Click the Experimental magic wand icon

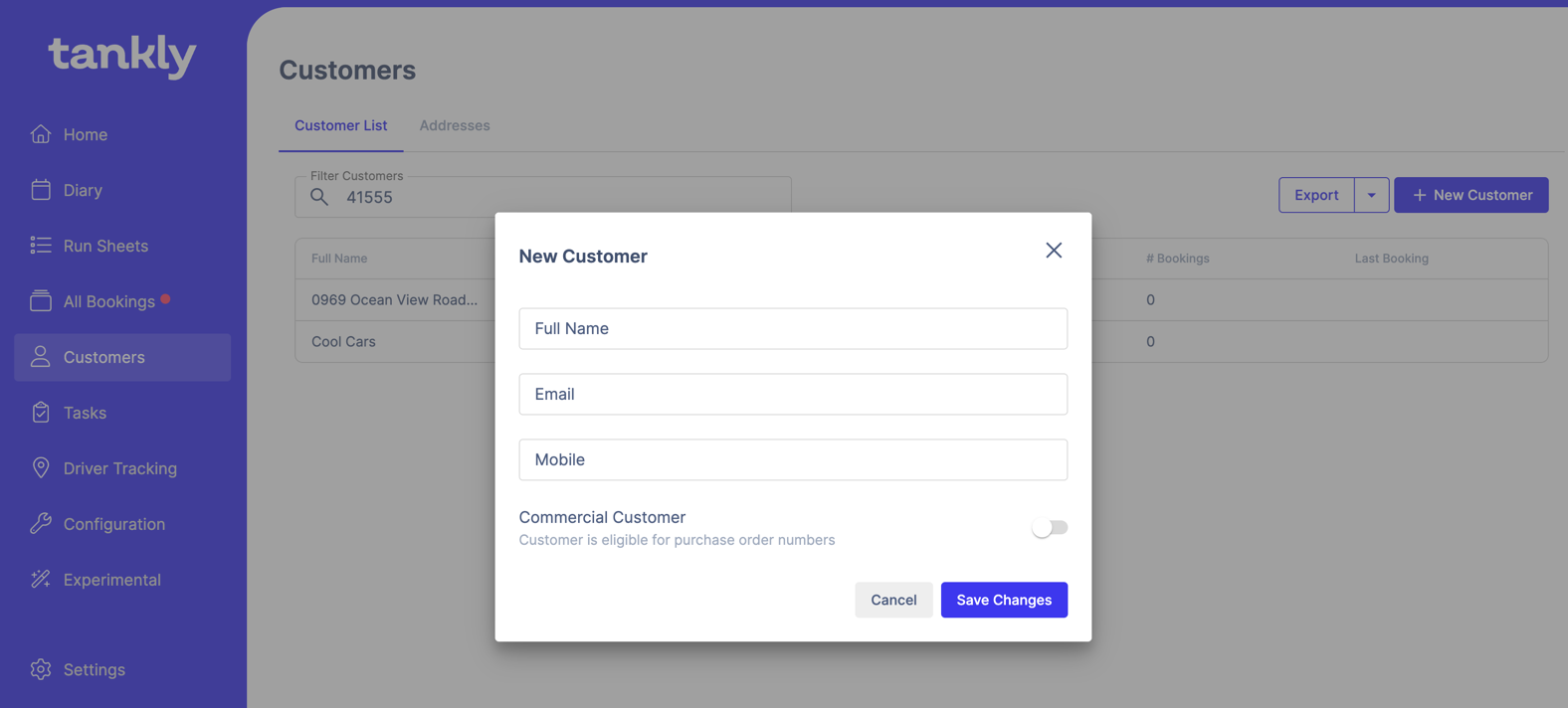click(41, 580)
